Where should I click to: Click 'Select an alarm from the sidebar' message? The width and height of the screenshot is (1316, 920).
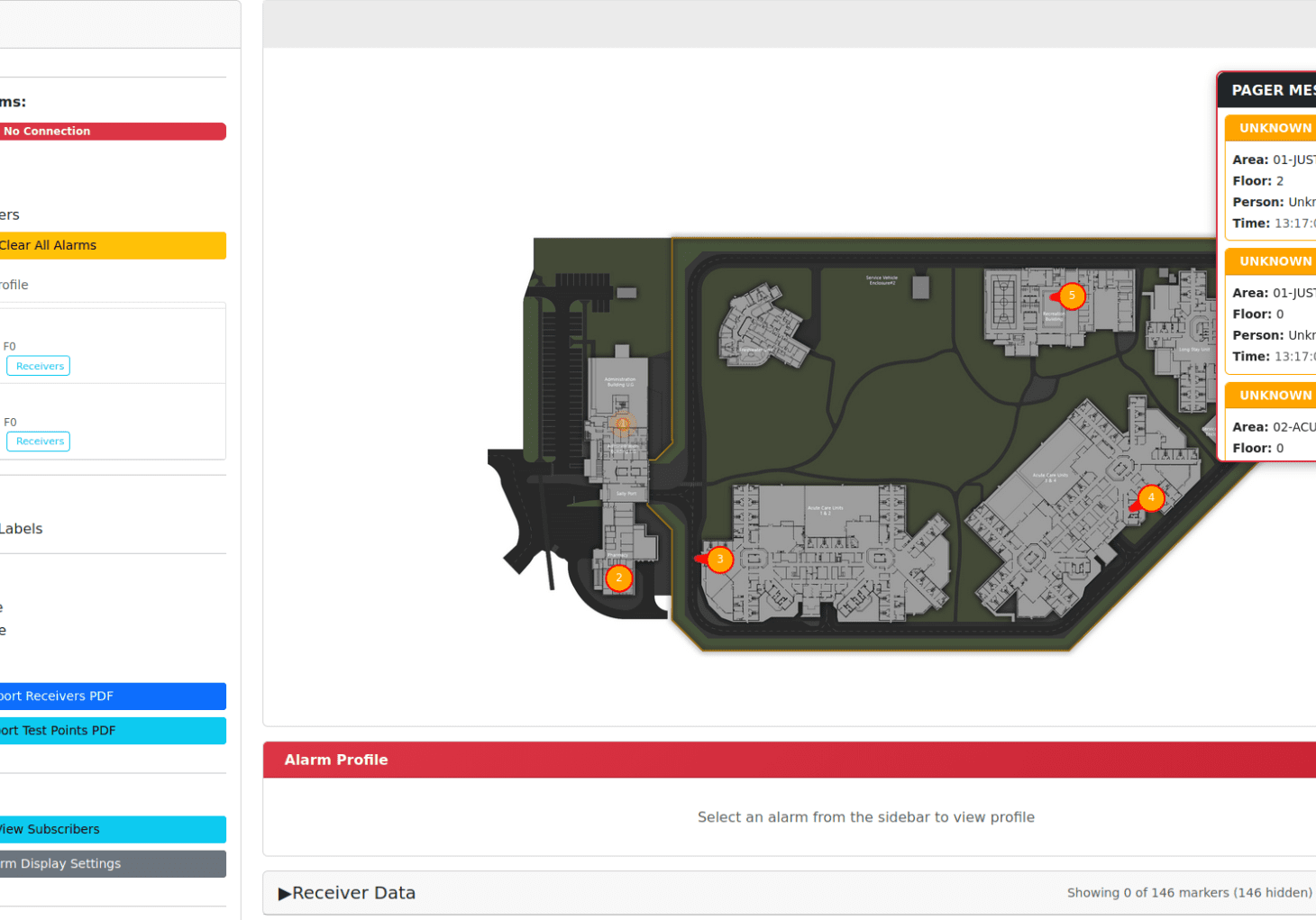[x=866, y=817]
